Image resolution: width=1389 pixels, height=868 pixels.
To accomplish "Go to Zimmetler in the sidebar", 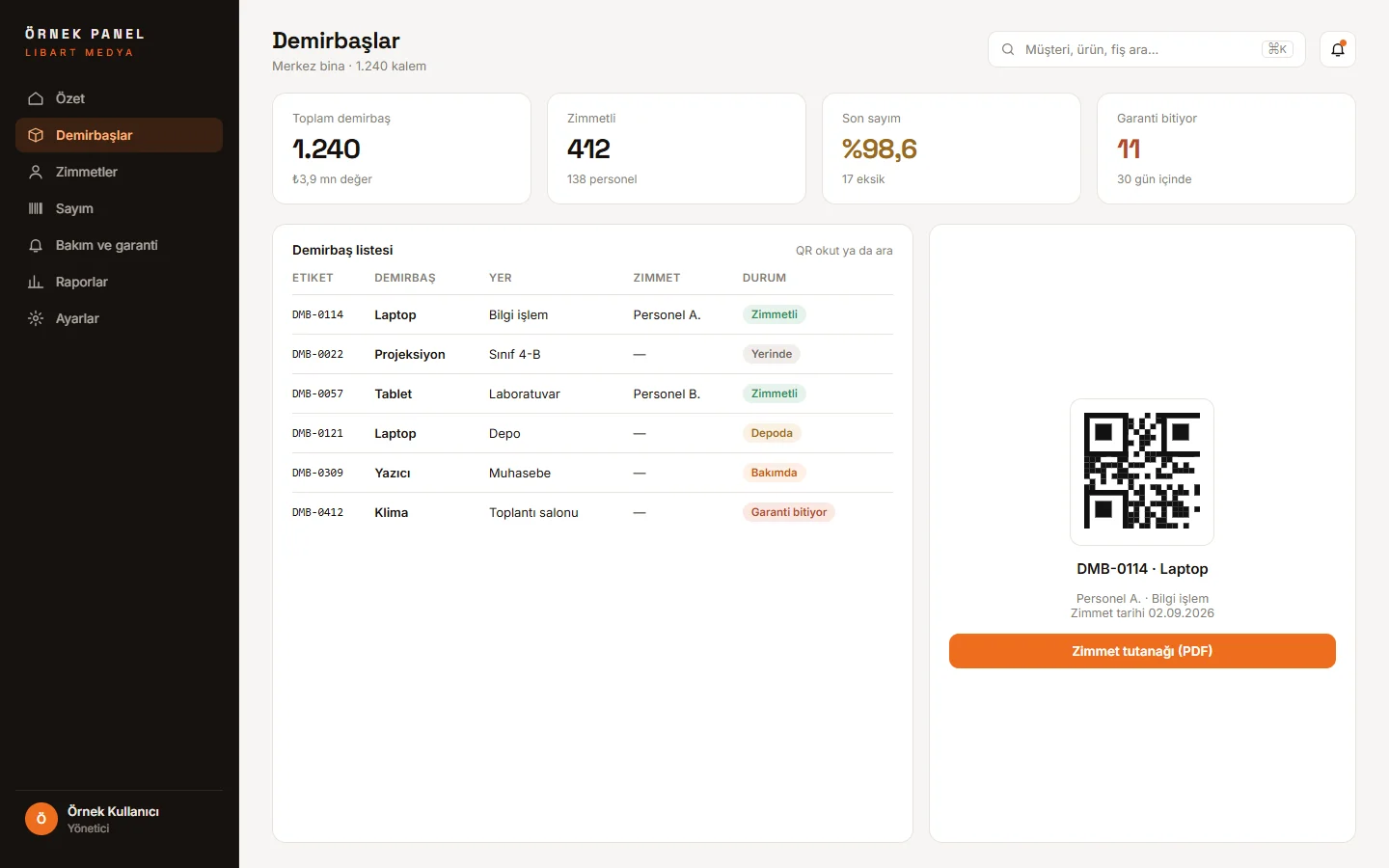I will coord(119,172).
